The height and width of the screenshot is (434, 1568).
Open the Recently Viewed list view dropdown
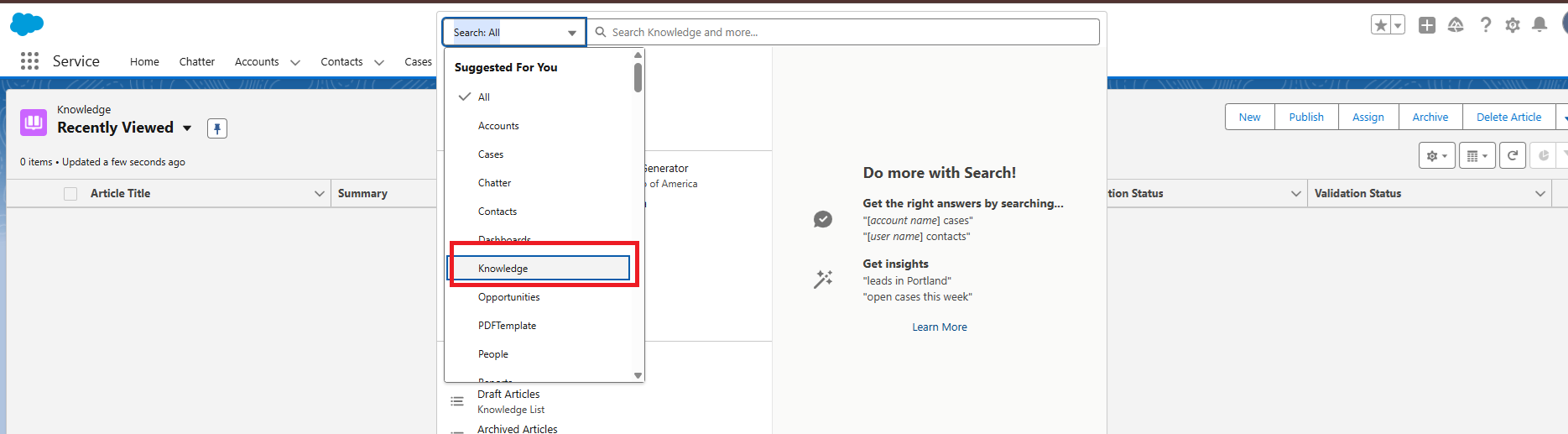tap(187, 128)
